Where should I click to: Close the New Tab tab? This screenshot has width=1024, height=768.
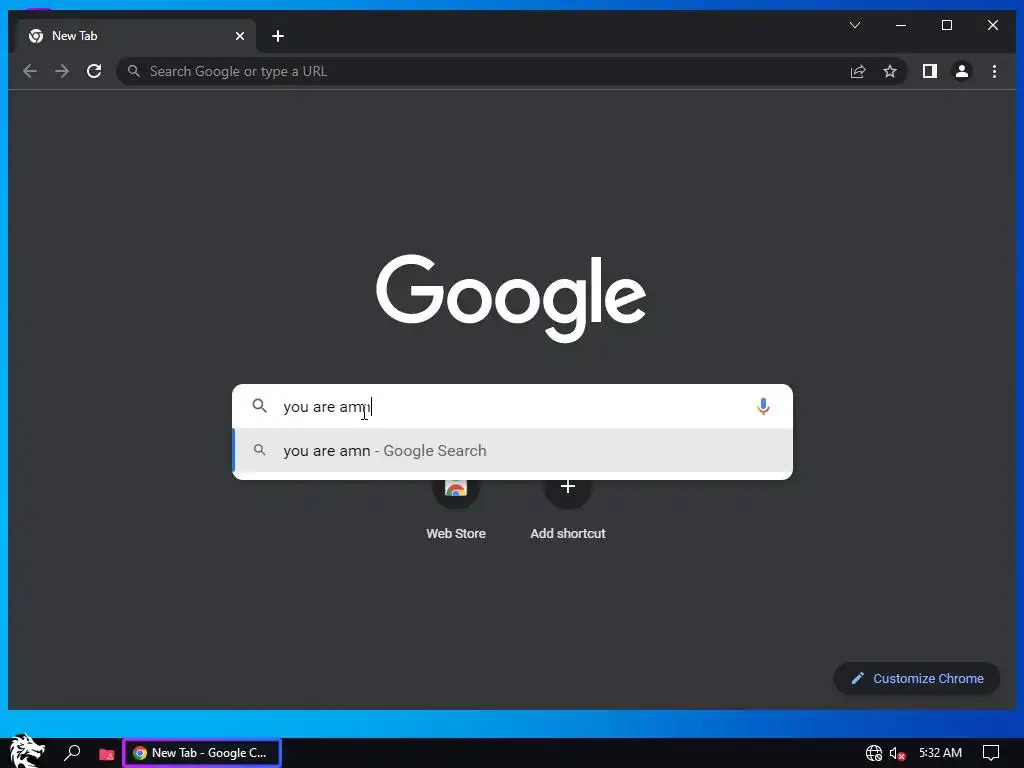[x=240, y=36]
